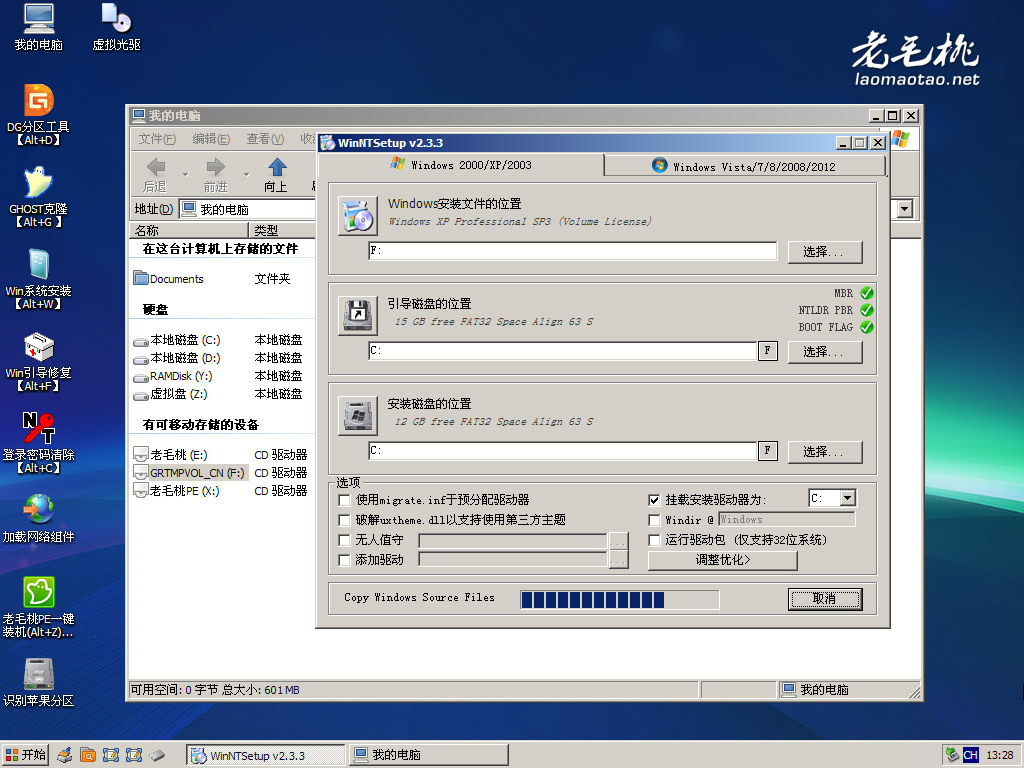The width and height of the screenshot is (1024, 768).
Task: Select 本地磁盘 (D:) drive in 我的电脑
Action: pyautogui.click(x=176, y=359)
